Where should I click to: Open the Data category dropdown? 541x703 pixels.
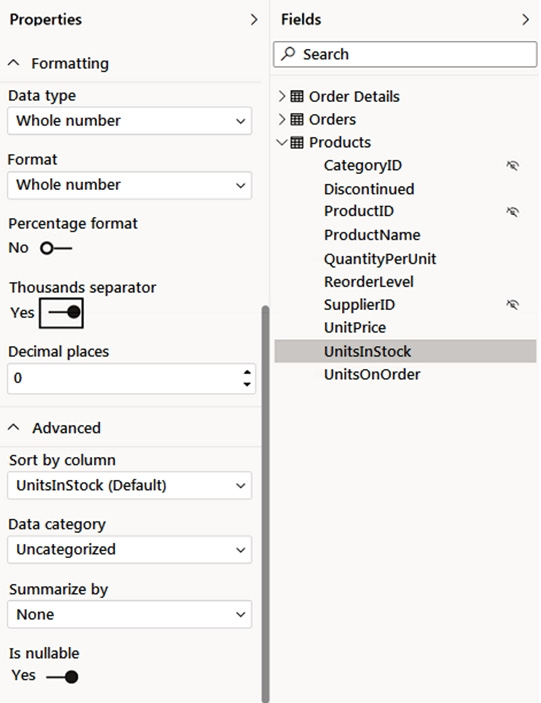coord(130,550)
